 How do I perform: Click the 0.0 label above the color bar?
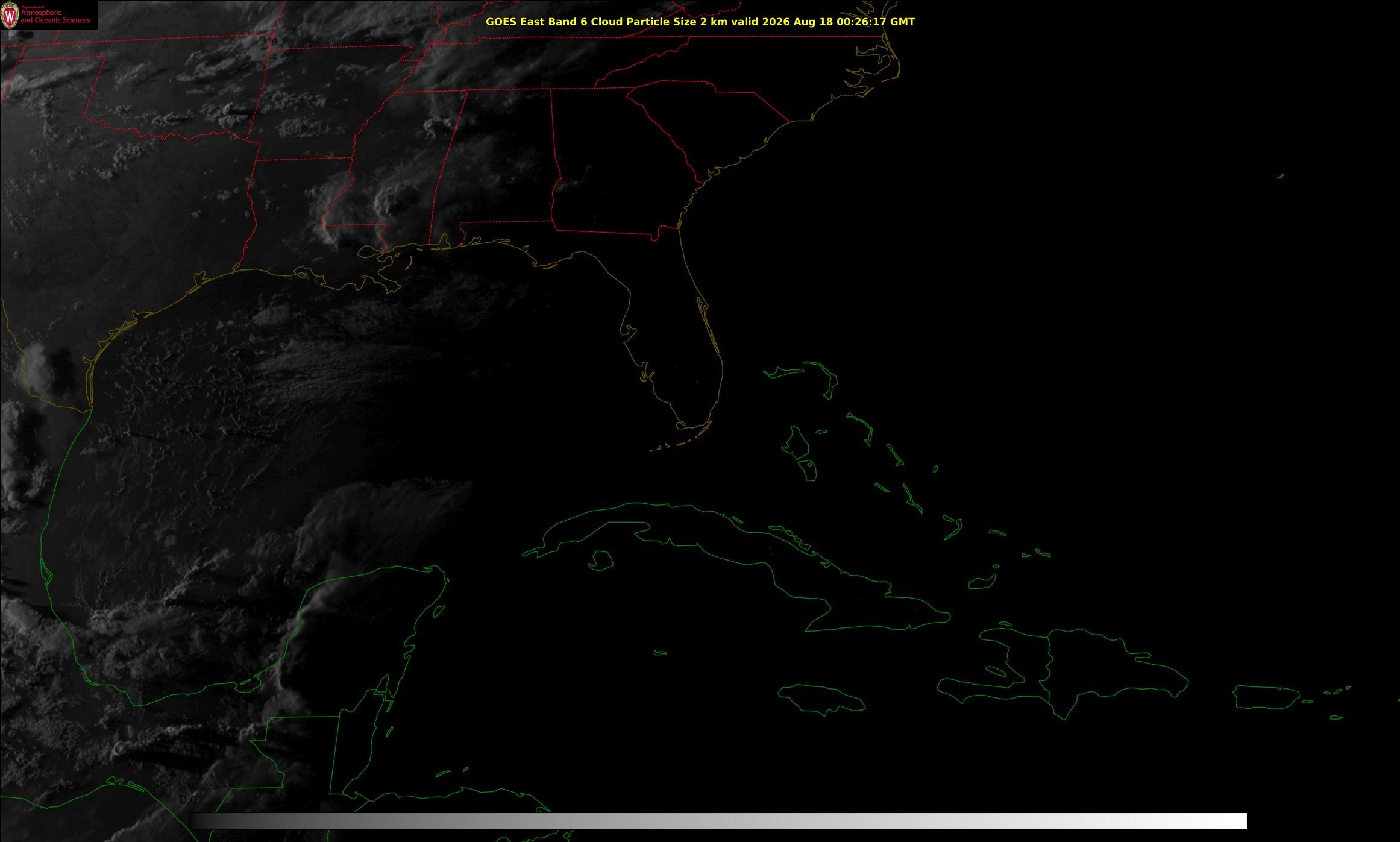(189, 800)
